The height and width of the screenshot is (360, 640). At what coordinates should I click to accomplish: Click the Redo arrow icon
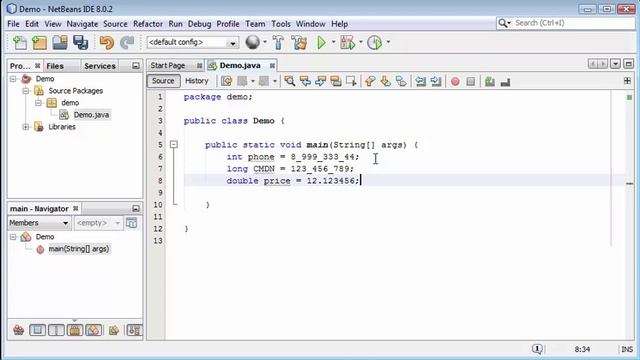pyautogui.click(x=127, y=42)
